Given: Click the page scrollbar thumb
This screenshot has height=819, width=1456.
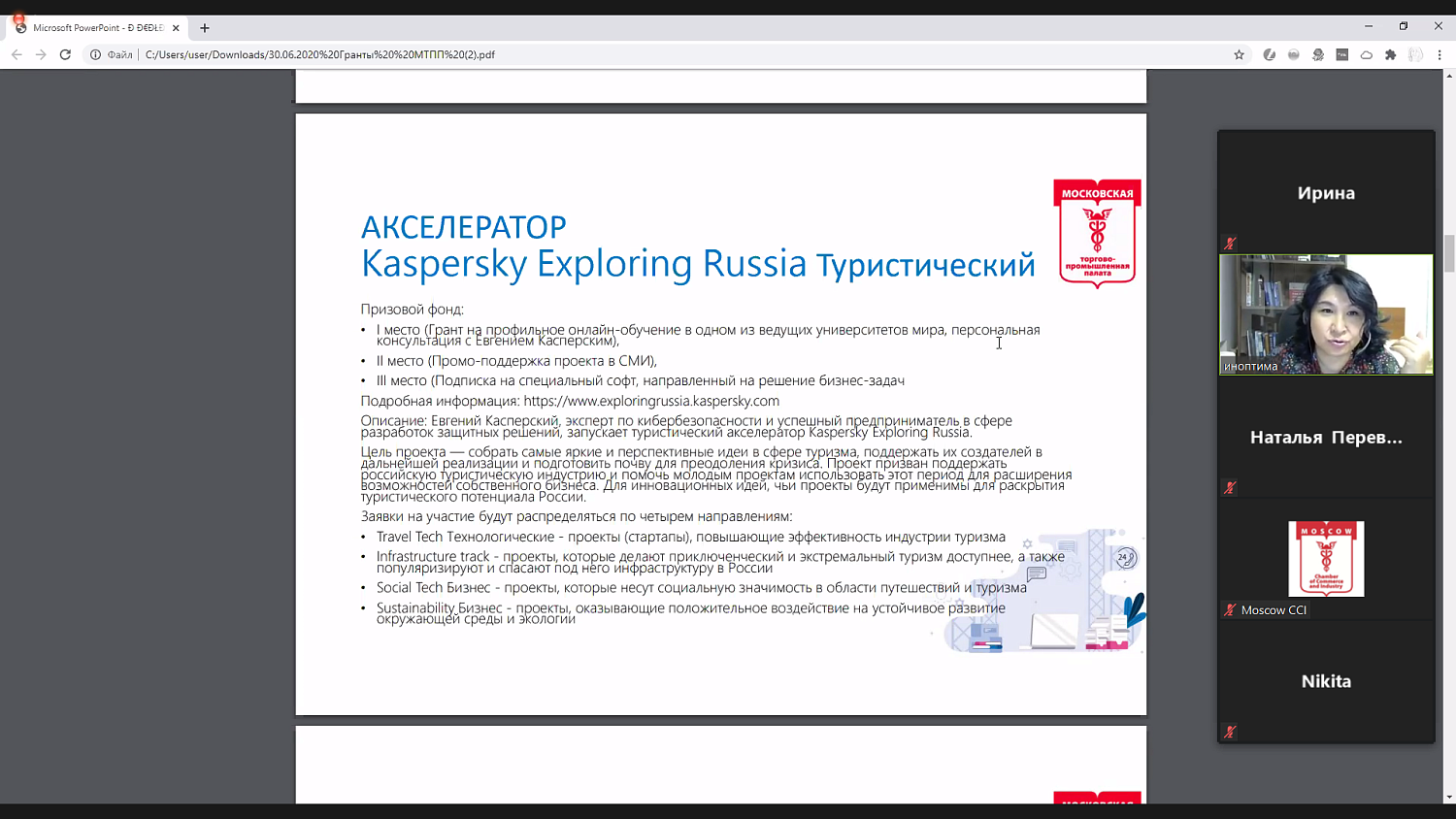Looking at the screenshot, I should (x=1449, y=253).
